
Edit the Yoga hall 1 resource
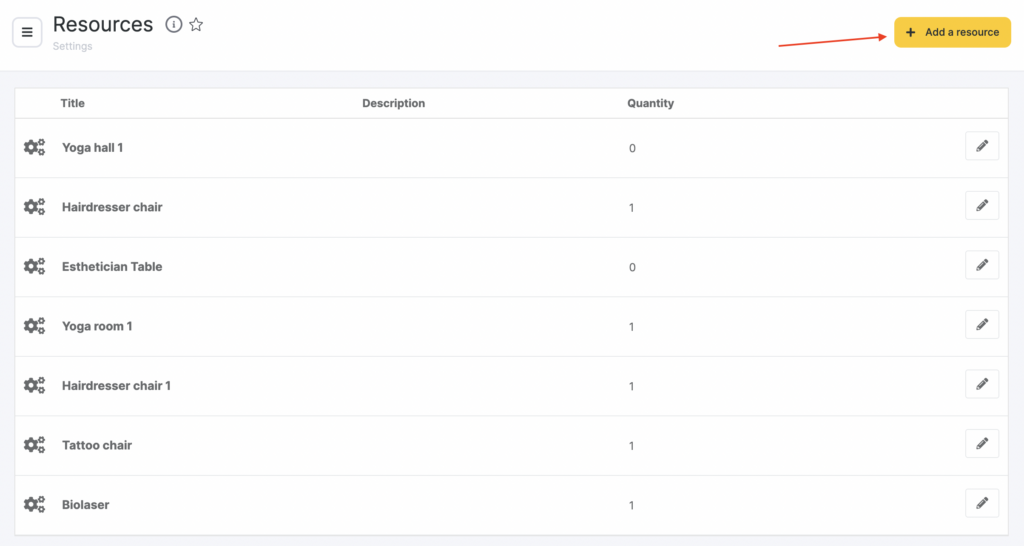pyautogui.click(x=981, y=147)
